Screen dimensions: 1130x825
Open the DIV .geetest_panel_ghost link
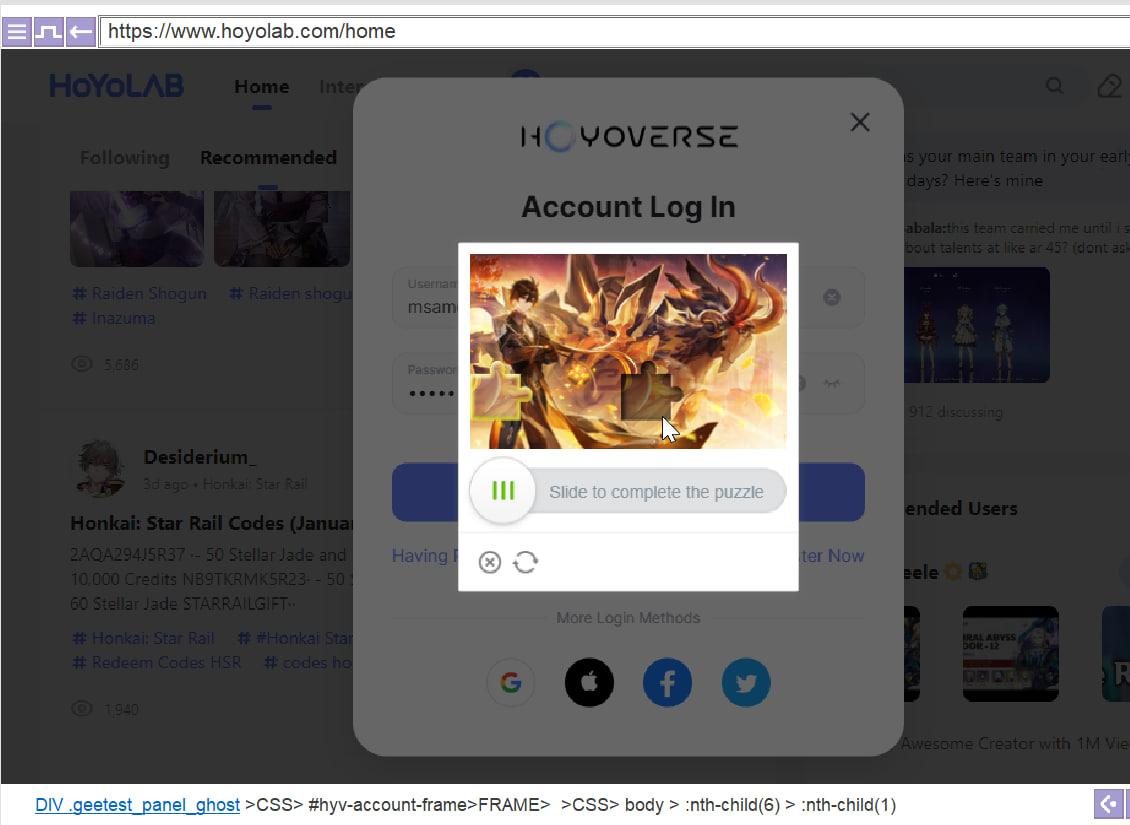point(137,805)
